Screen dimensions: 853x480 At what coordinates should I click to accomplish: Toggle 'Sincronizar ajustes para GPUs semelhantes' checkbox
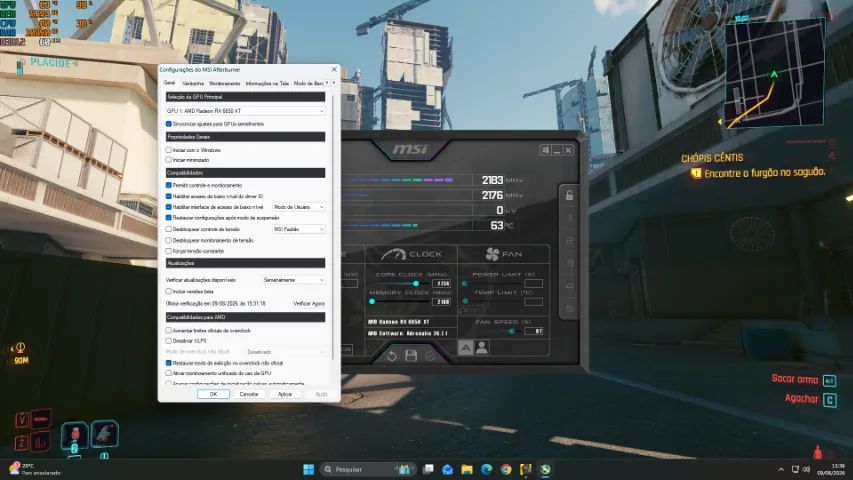169,124
